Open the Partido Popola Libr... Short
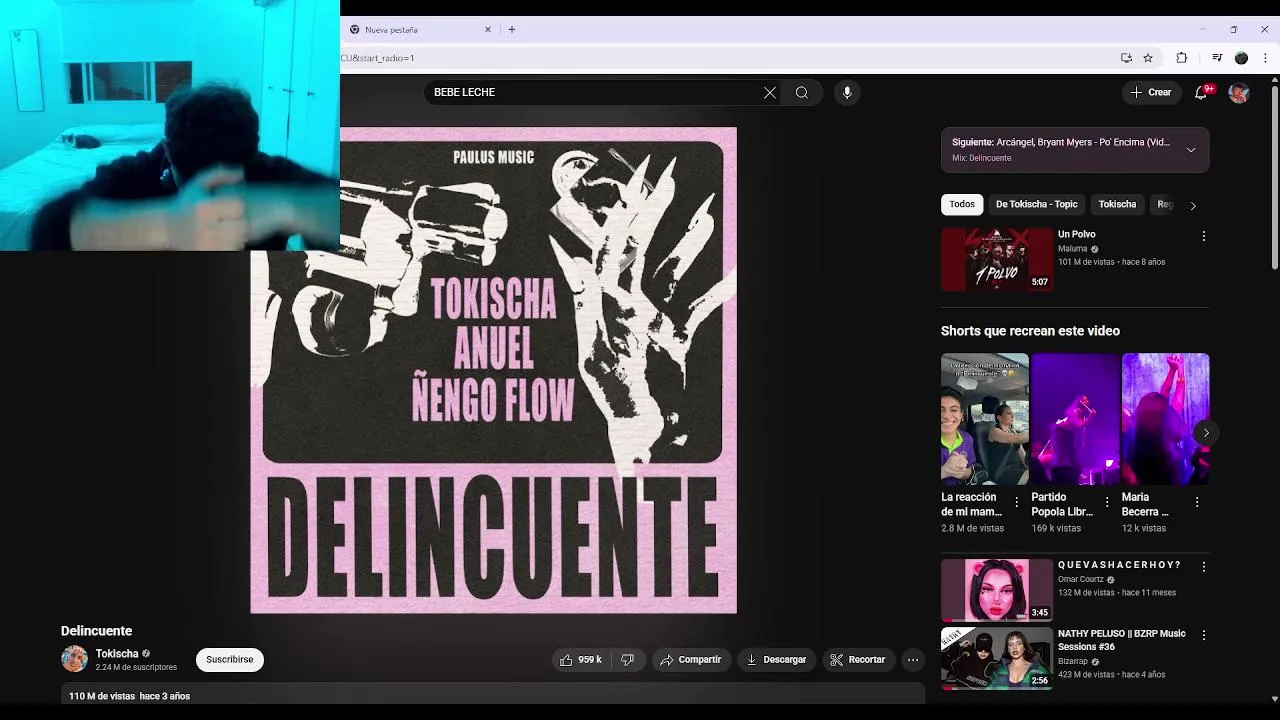Image resolution: width=1280 pixels, height=720 pixels. (x=1075, y=419)
